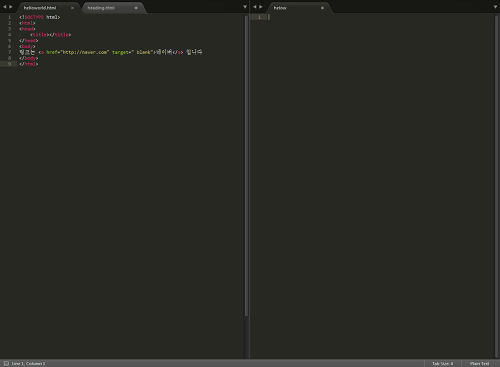Click the opening body tag on line 6
The height and width of the screenshot is (367, 500).
pyautogui.click(x=27, y=46)
